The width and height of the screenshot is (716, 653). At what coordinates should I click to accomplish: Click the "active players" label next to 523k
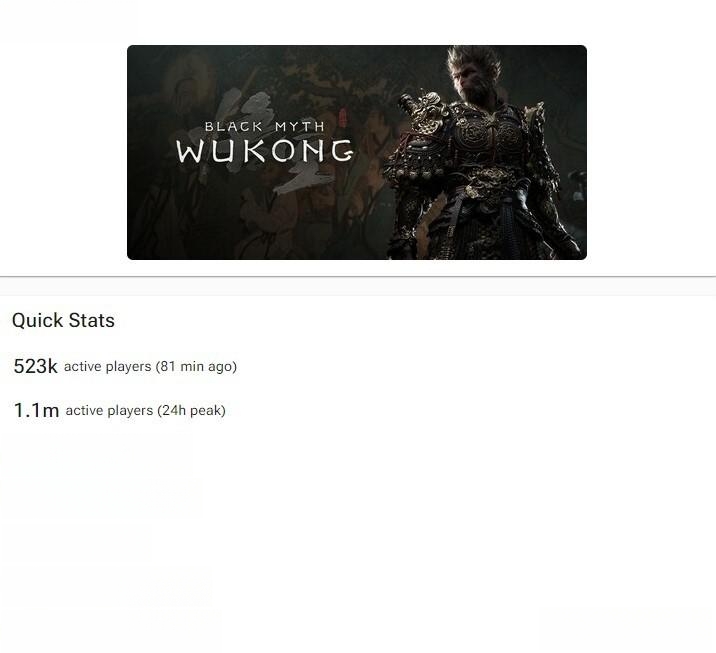pyautogui.click(x=108, y=367)
